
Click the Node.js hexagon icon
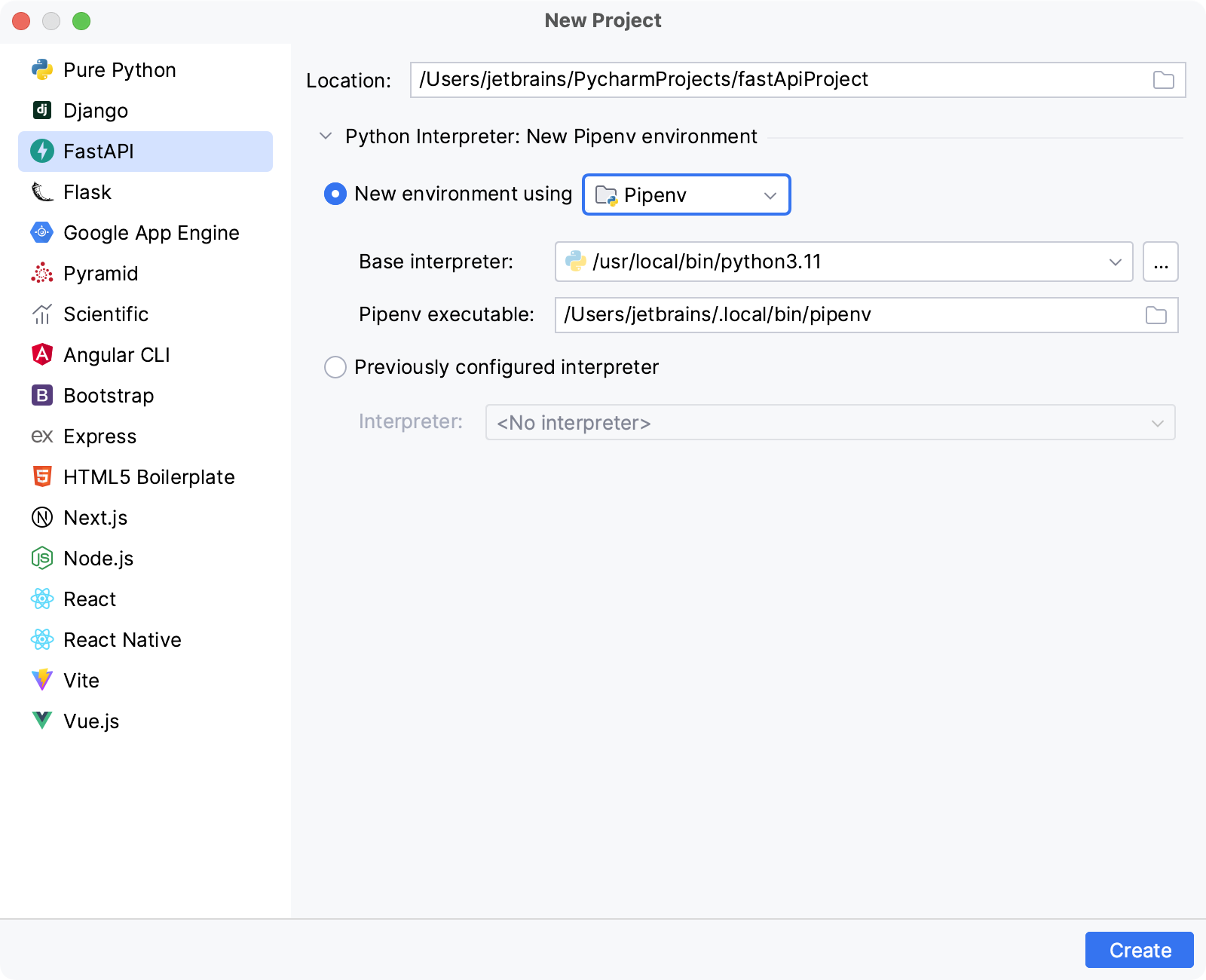coord(42,559)
